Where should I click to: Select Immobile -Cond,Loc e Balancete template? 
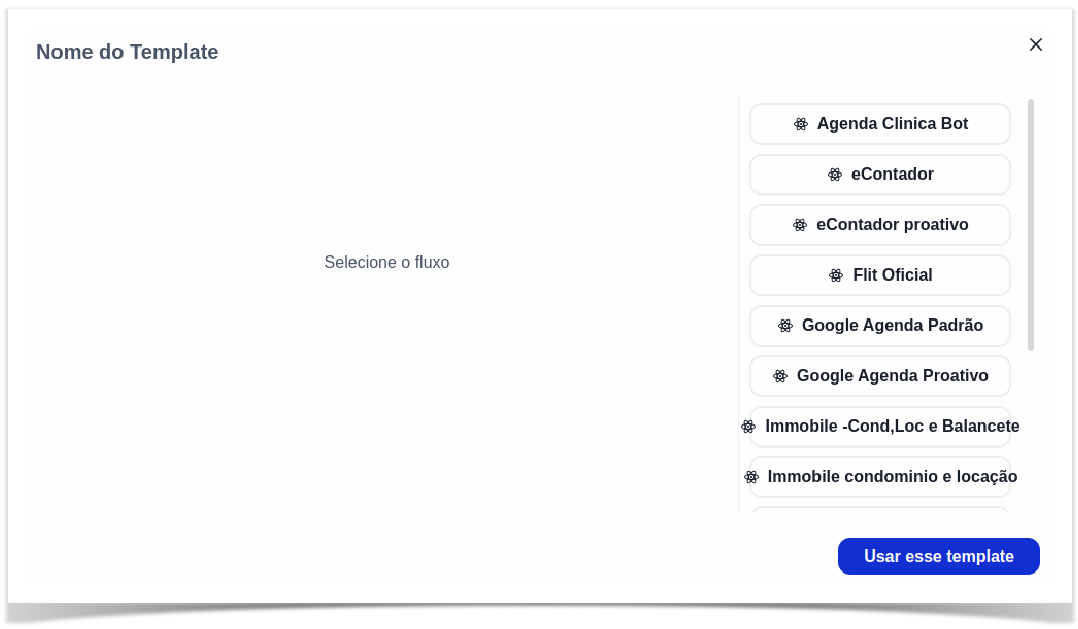pyautogui.click(x=879, y=427)
